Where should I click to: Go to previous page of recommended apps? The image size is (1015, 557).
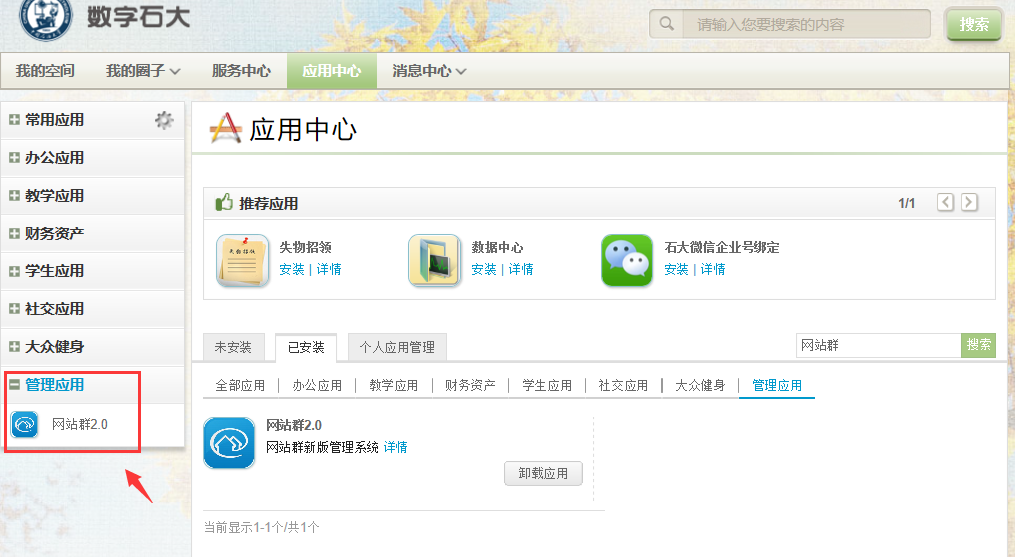(945, 203)
